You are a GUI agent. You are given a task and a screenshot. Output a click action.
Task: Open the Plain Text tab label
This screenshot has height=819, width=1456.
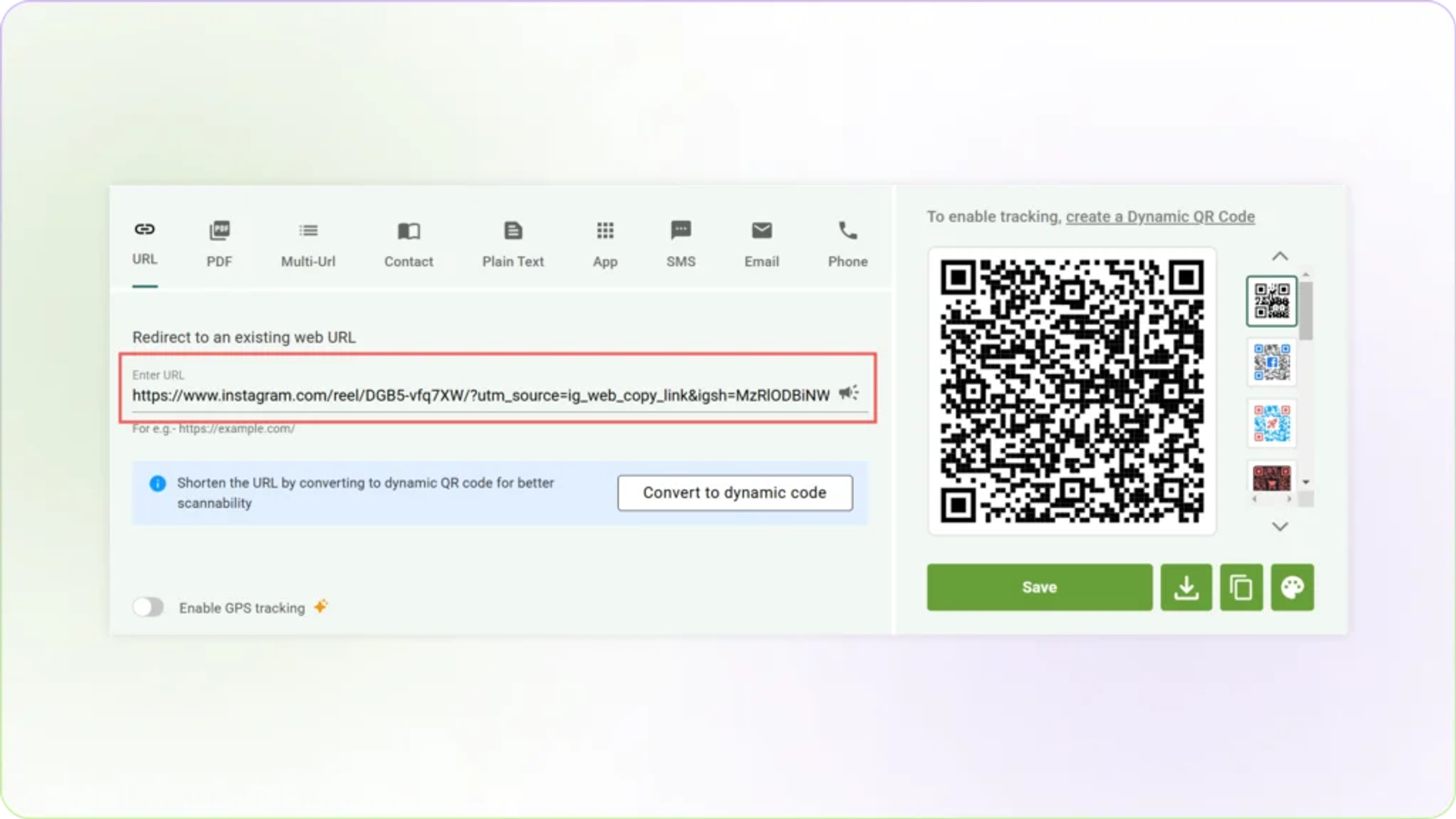coord(513,262)
